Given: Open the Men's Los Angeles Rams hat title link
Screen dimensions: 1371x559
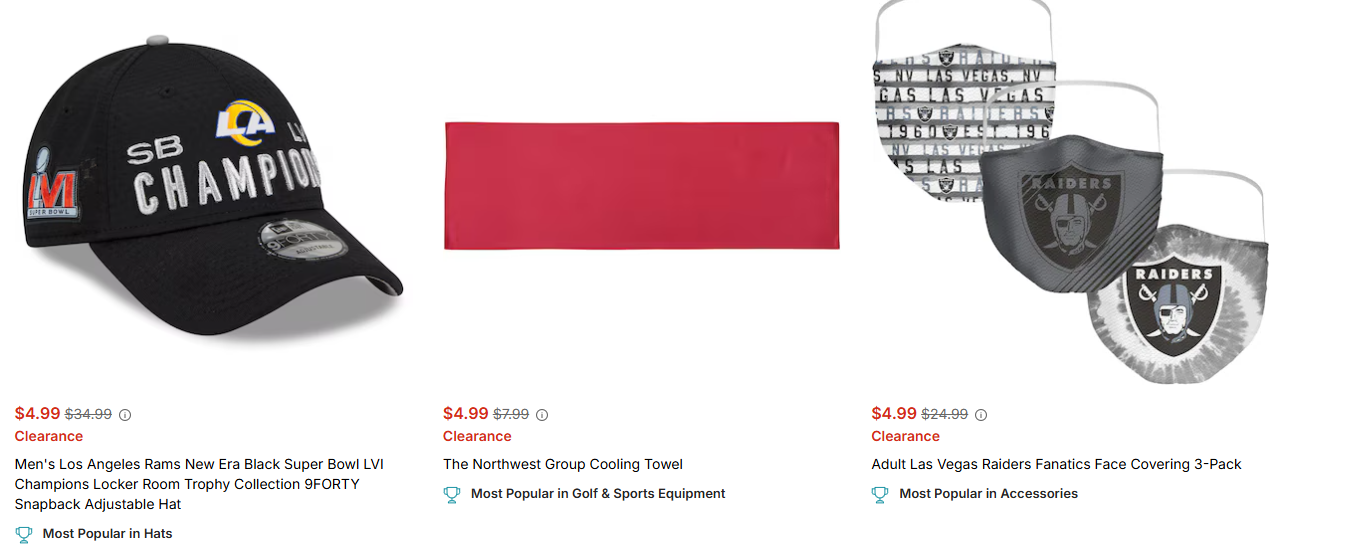Looking at the screenshot, I should point(199,484).
